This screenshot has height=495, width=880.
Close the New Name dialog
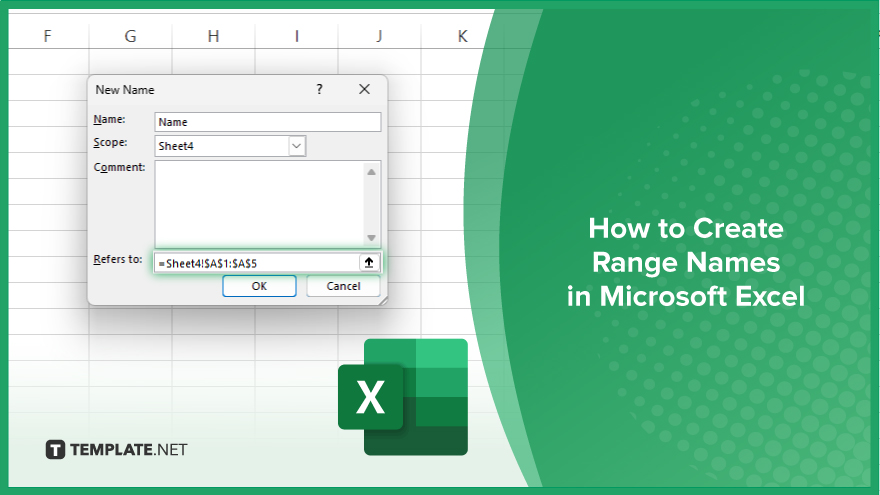[364, 89]
